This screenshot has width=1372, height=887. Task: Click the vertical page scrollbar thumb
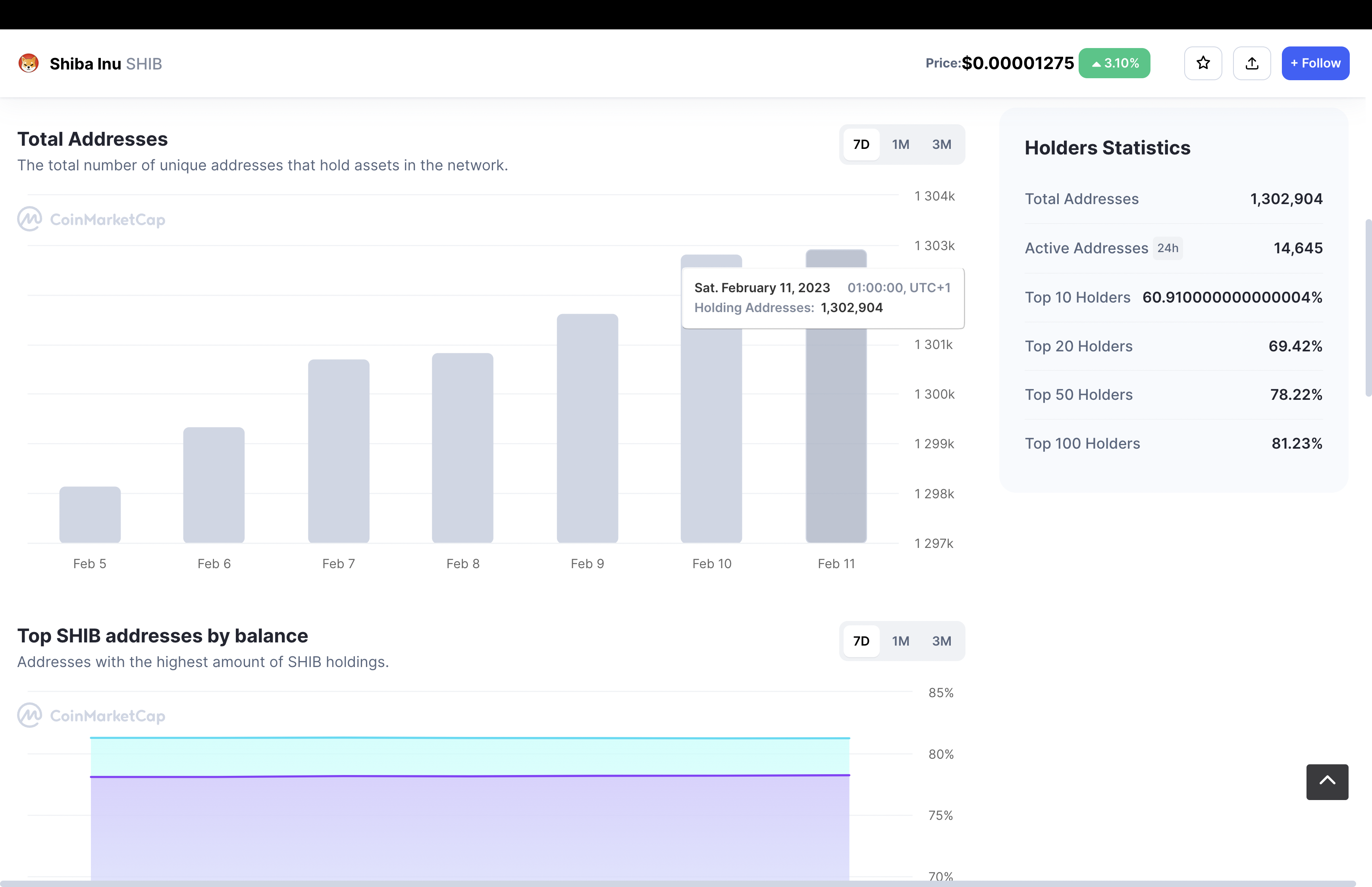[x=1368, y=308]
